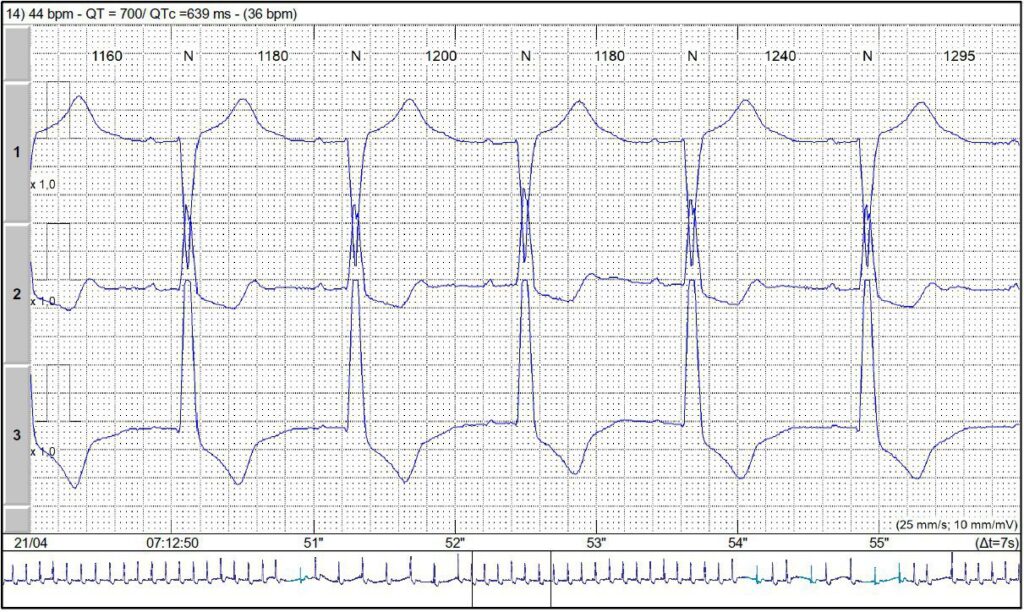Click the 25 mm/s; 10 mm/mV scale label

pos(957,524)
